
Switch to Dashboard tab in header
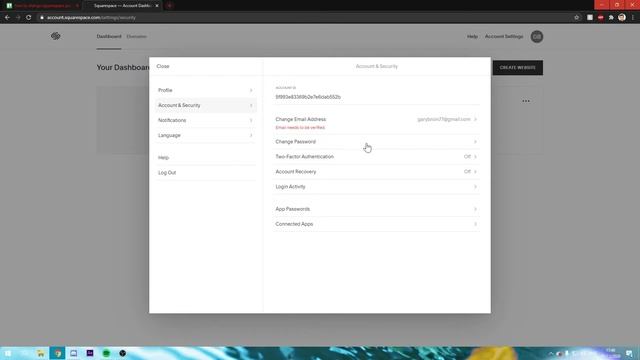(x=109, y=36)
